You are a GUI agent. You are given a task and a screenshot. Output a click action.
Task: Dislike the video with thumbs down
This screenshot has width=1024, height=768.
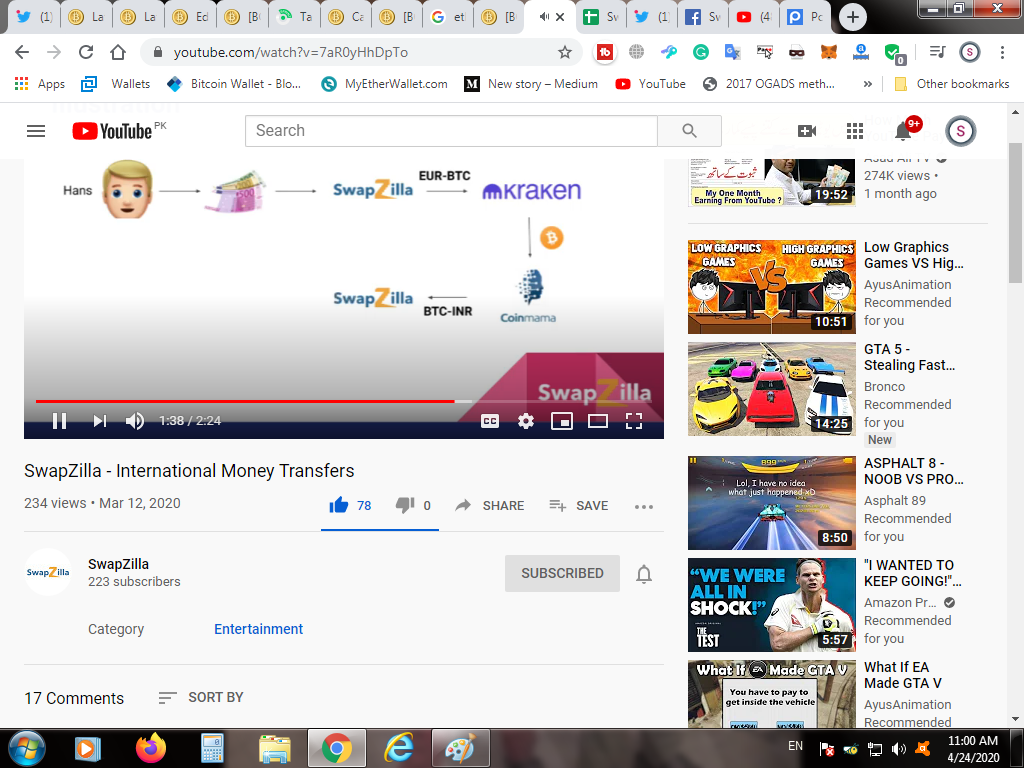point(405,505)
